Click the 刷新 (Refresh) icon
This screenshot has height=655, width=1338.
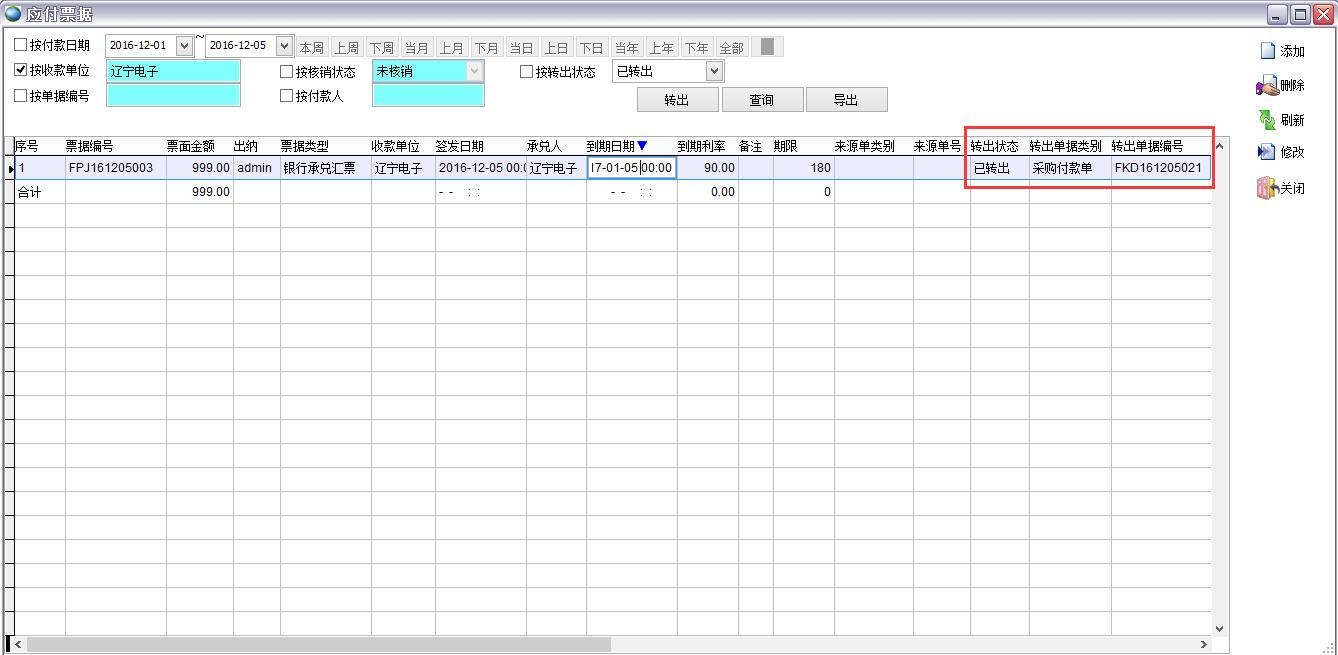[x=1267, y=120]
